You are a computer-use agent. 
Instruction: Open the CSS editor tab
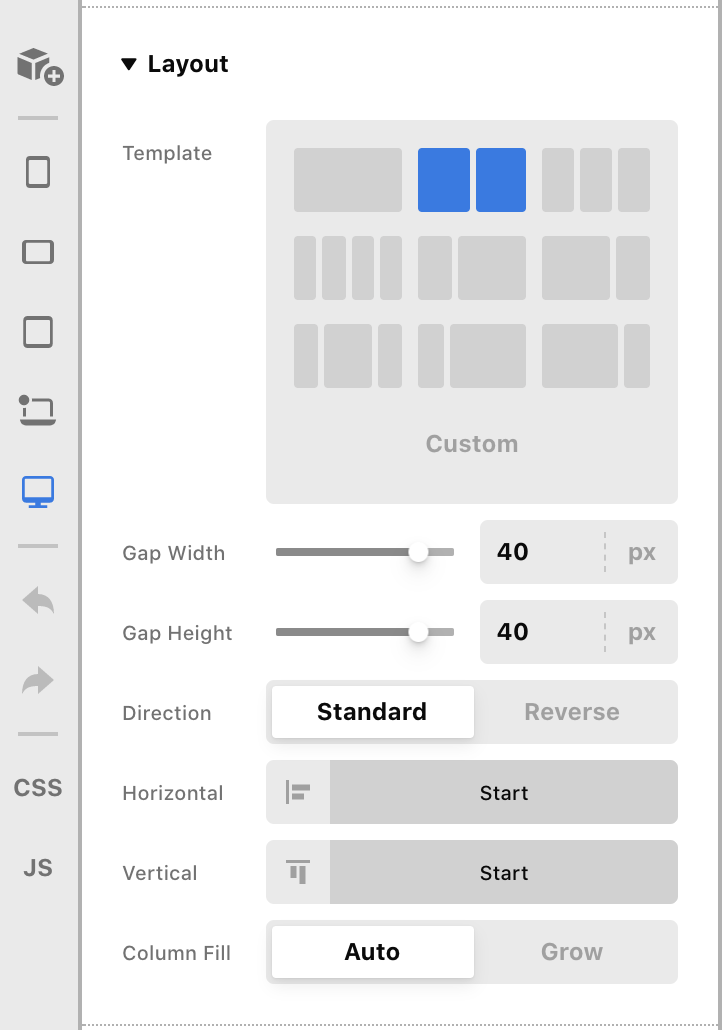[x=38, y=788]
